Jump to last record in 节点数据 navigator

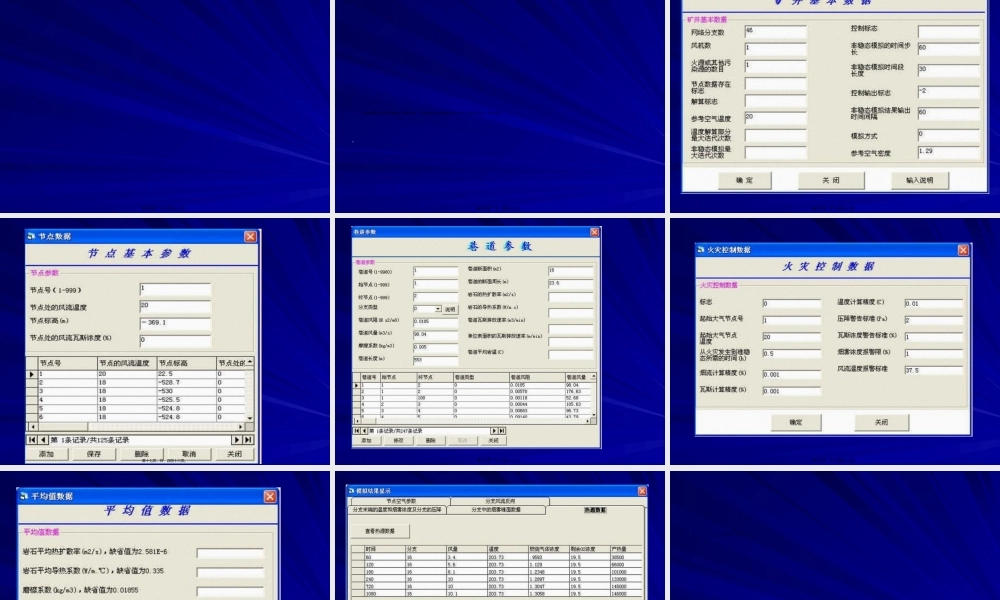point(248,439)
